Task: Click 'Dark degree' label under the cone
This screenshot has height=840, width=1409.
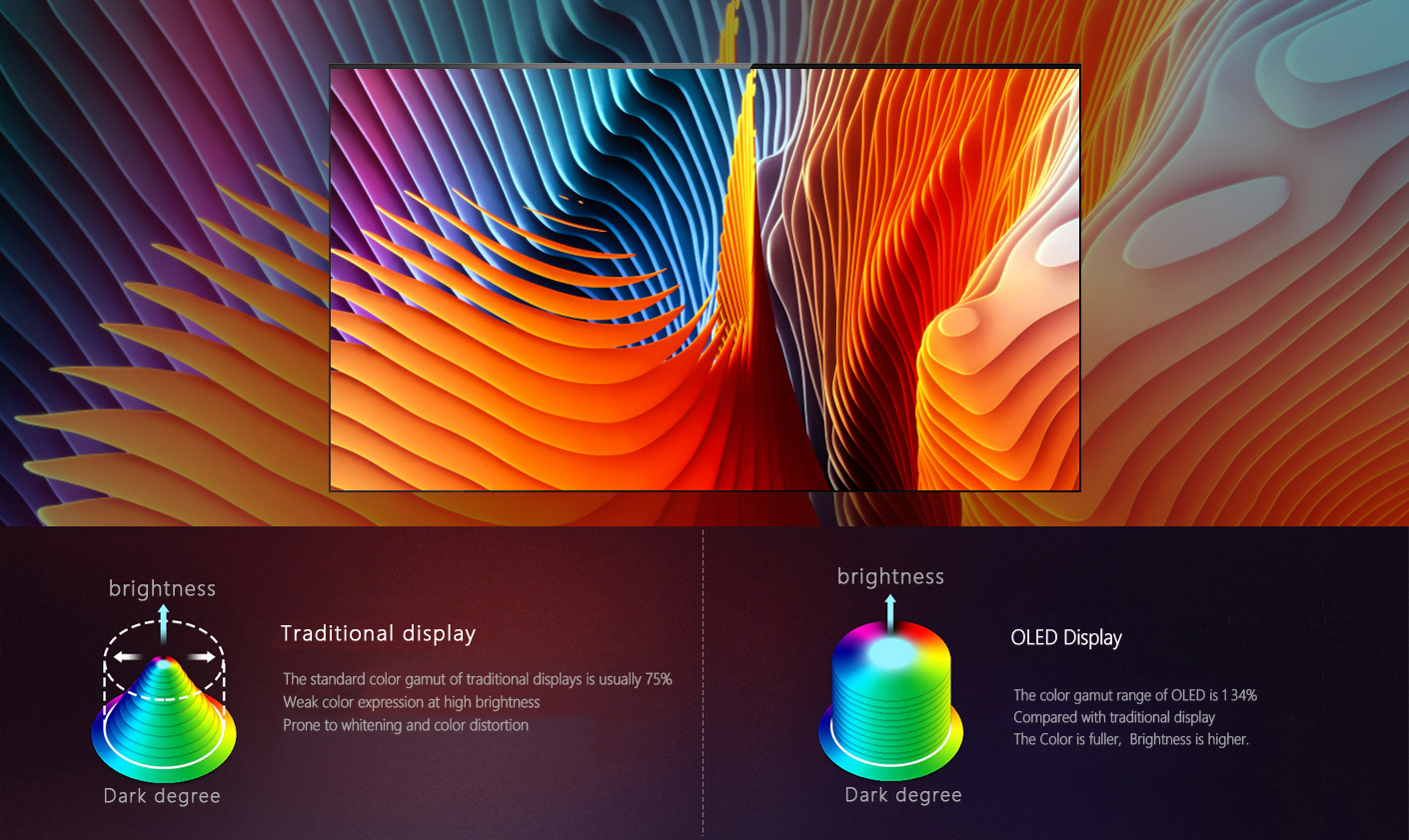Action: (162, 796)
